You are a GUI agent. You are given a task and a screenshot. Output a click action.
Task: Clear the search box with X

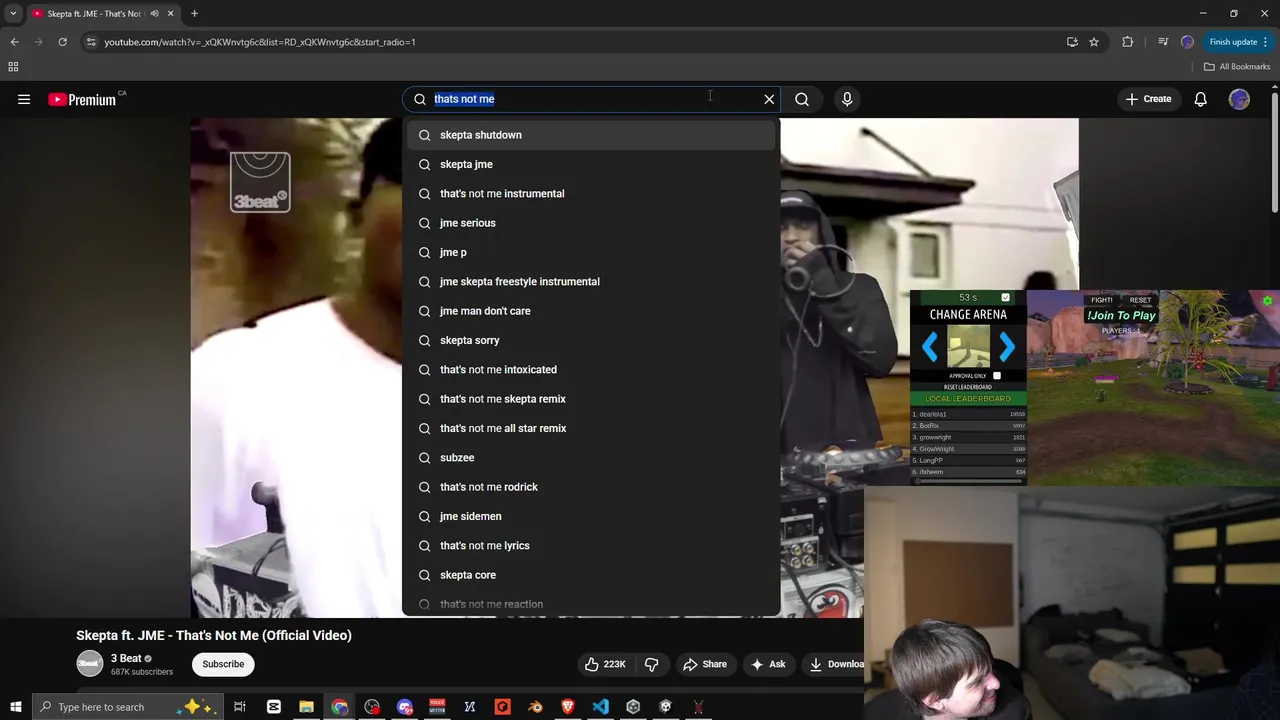tap(769, 99)
